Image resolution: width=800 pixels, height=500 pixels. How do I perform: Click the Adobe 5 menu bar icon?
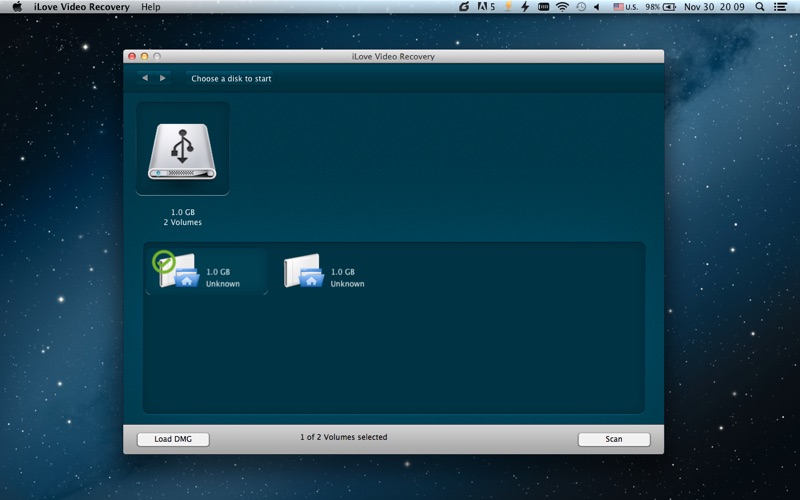click(486, 7)
